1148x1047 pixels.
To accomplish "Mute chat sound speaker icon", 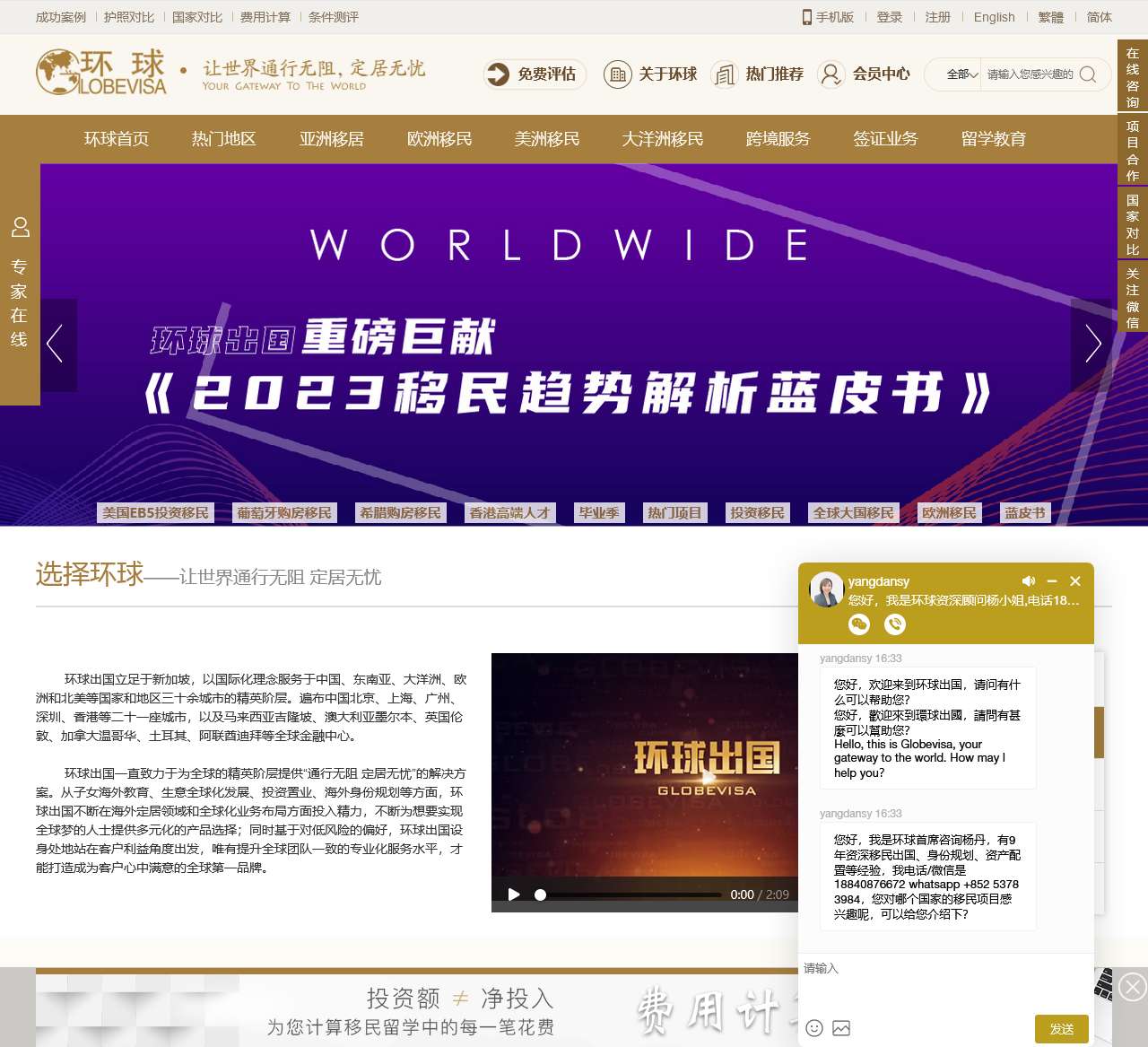I will tap(1028, 581).
